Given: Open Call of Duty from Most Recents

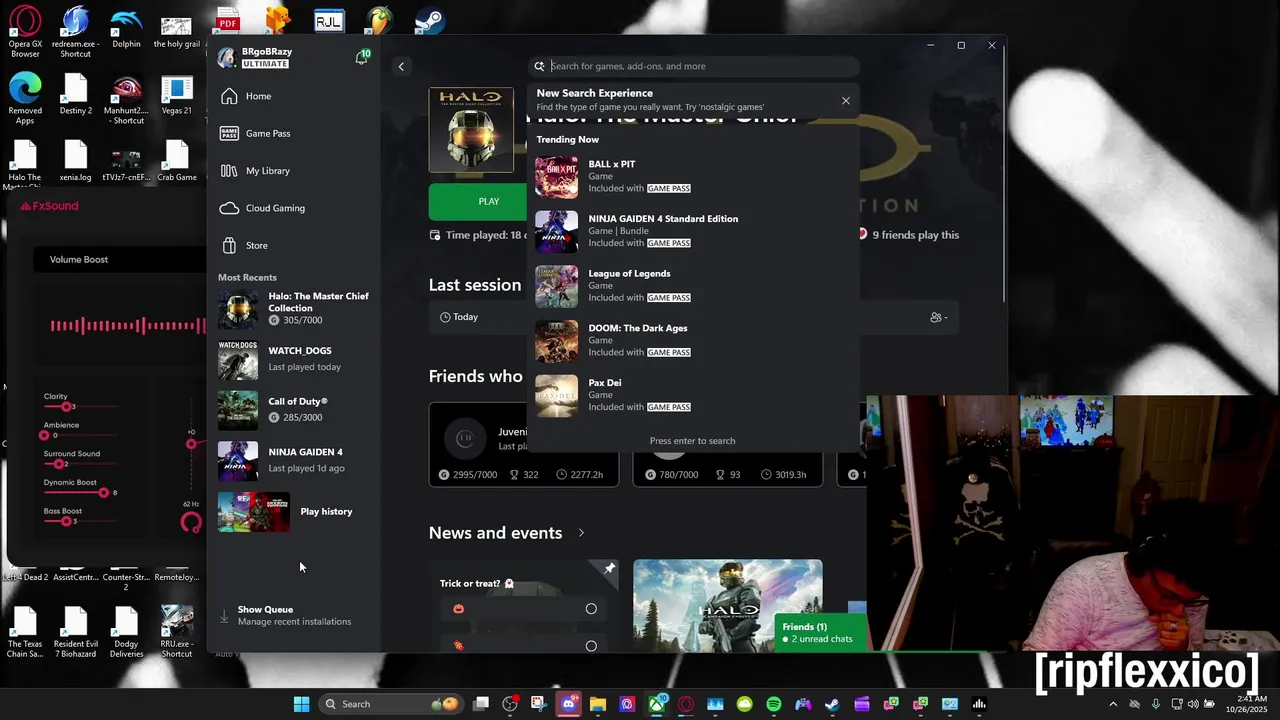Looking at the screenshot, I should coord(294,410).
